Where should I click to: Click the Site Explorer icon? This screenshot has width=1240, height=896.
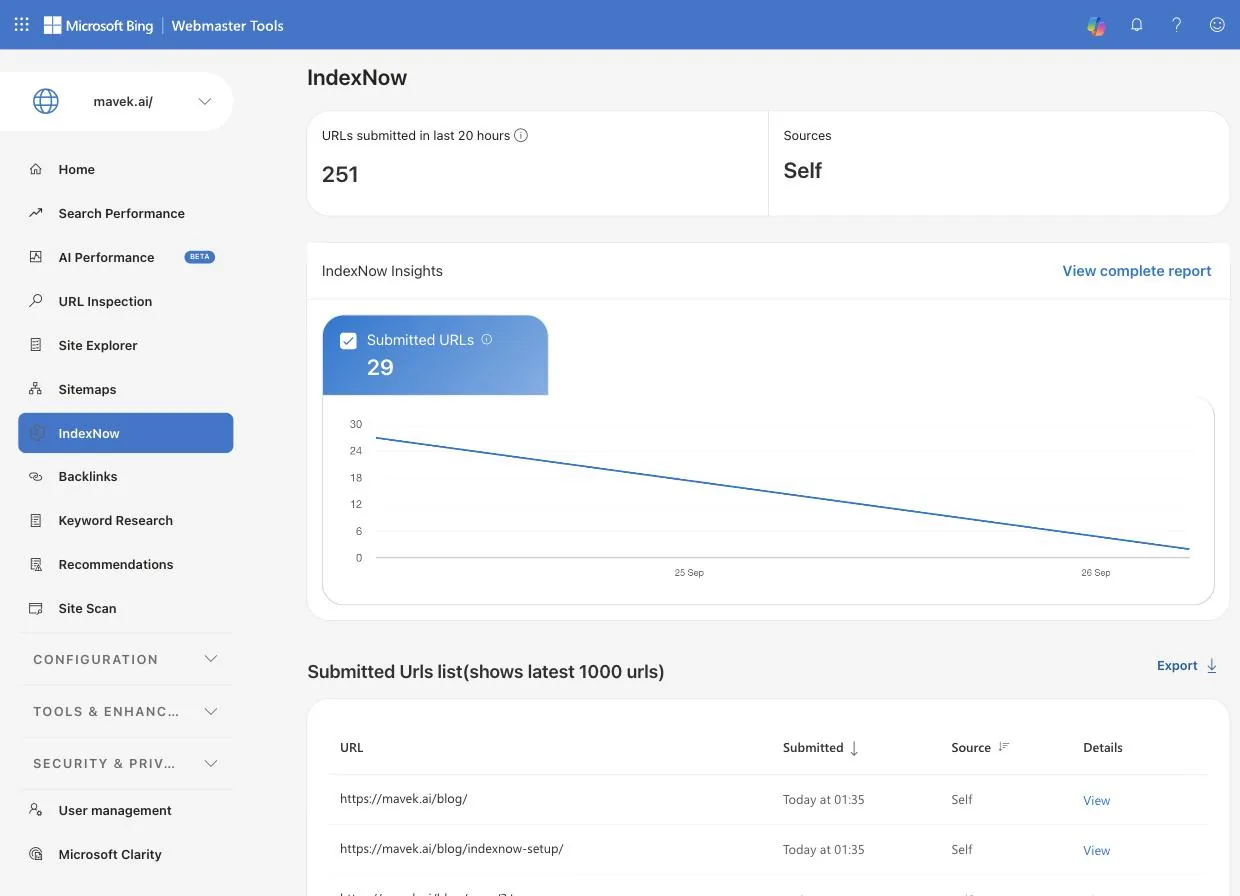(x=36, y=345)
